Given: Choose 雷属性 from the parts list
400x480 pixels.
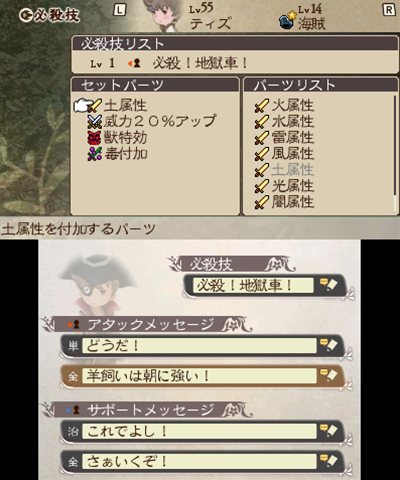Looking at the screenshot, I should (x=284, y=138).
